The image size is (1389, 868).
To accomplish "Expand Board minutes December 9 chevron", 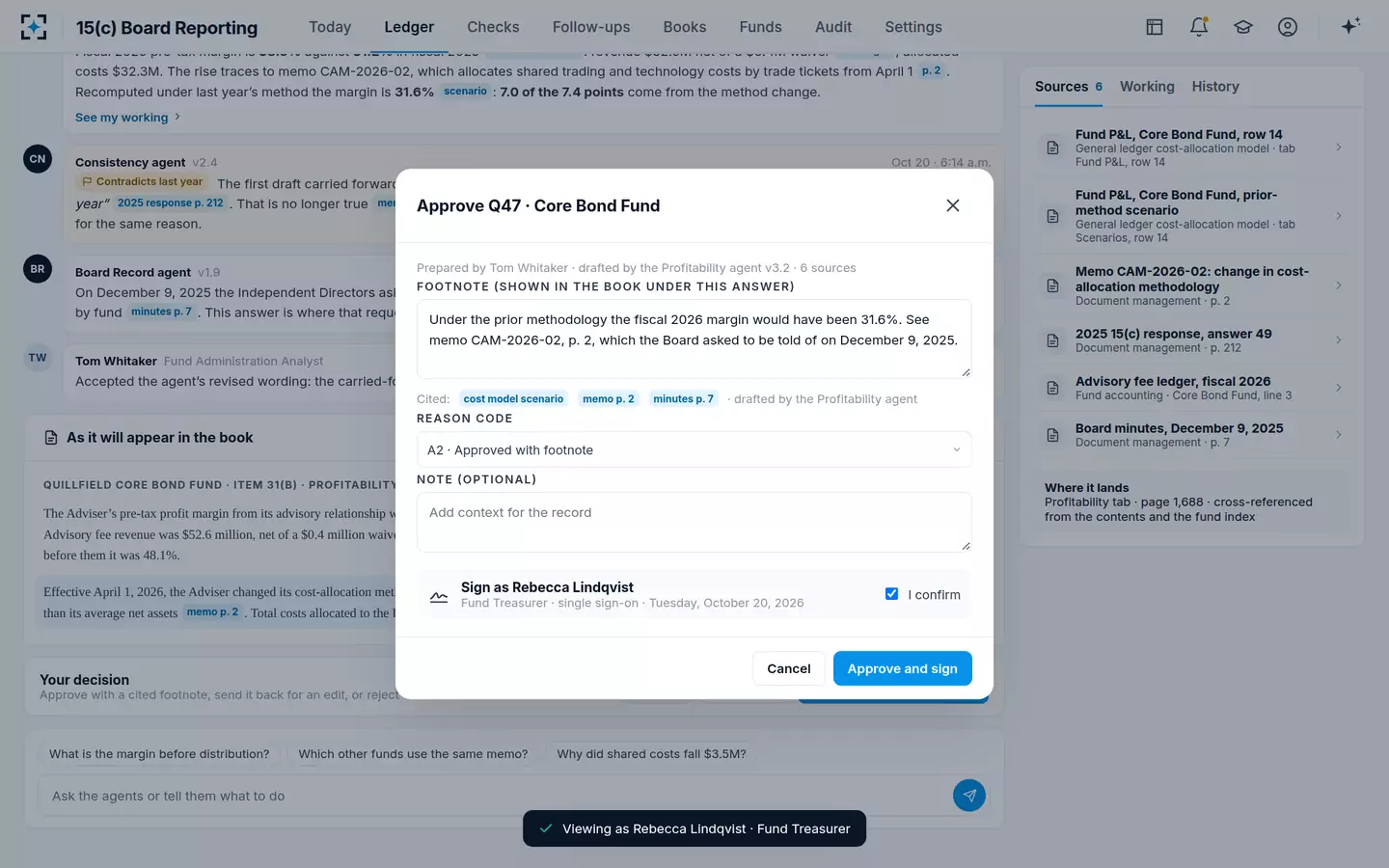I will click(1339, 435).
